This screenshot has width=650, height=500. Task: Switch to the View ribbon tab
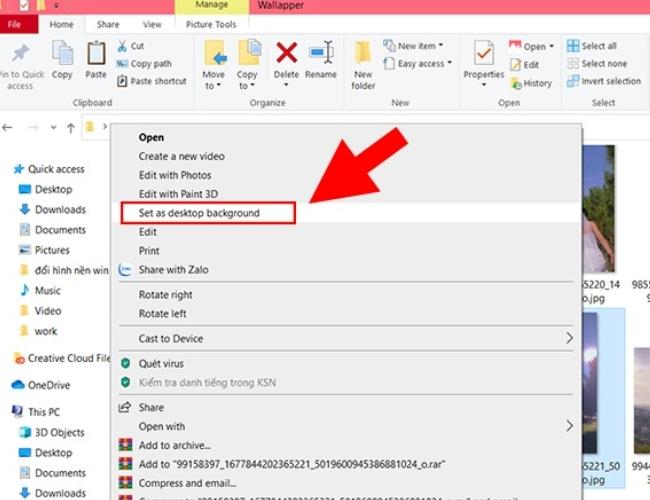click(152, 24)
